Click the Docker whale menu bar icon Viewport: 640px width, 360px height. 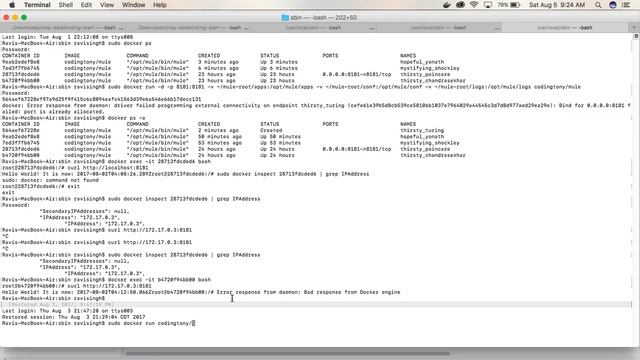tap(447, 5)
